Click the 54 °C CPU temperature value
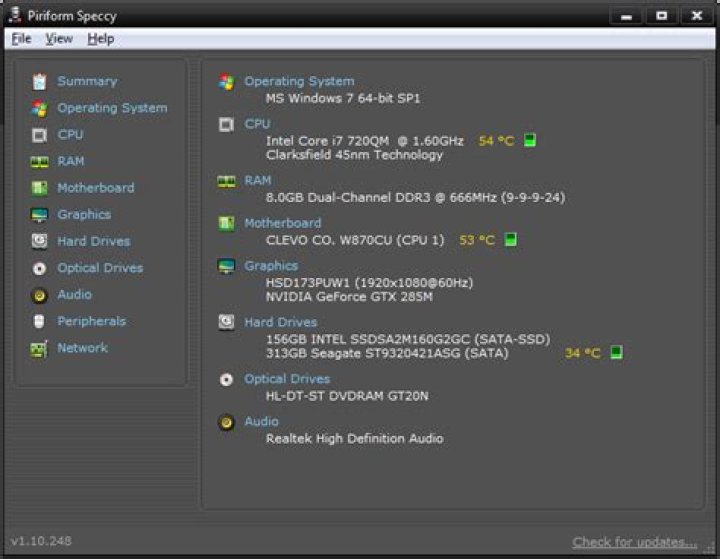 click(x=496, y=141)
